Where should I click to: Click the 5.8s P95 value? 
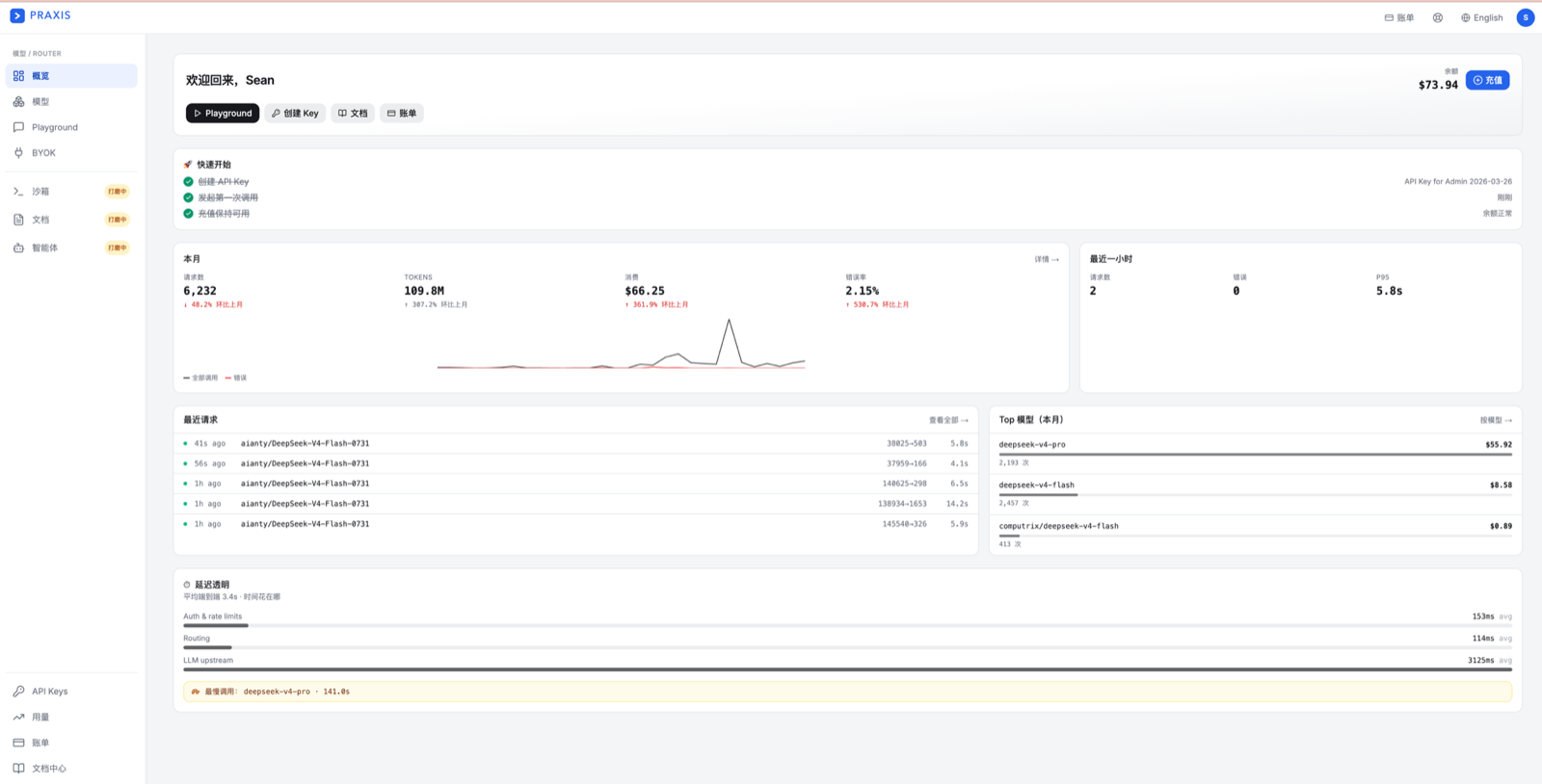(x=1390, y=291)
